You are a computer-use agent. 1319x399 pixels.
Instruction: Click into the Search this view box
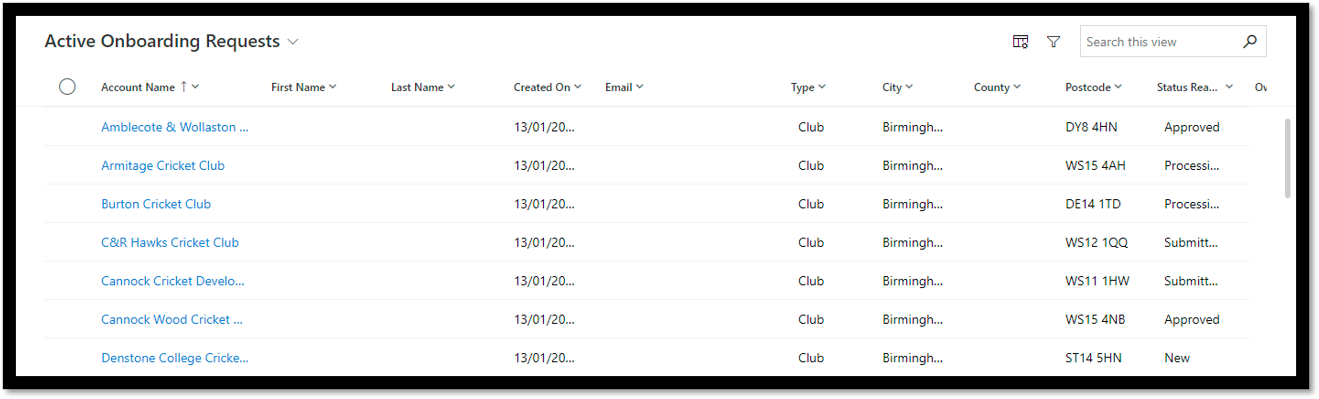point(1160,42)
